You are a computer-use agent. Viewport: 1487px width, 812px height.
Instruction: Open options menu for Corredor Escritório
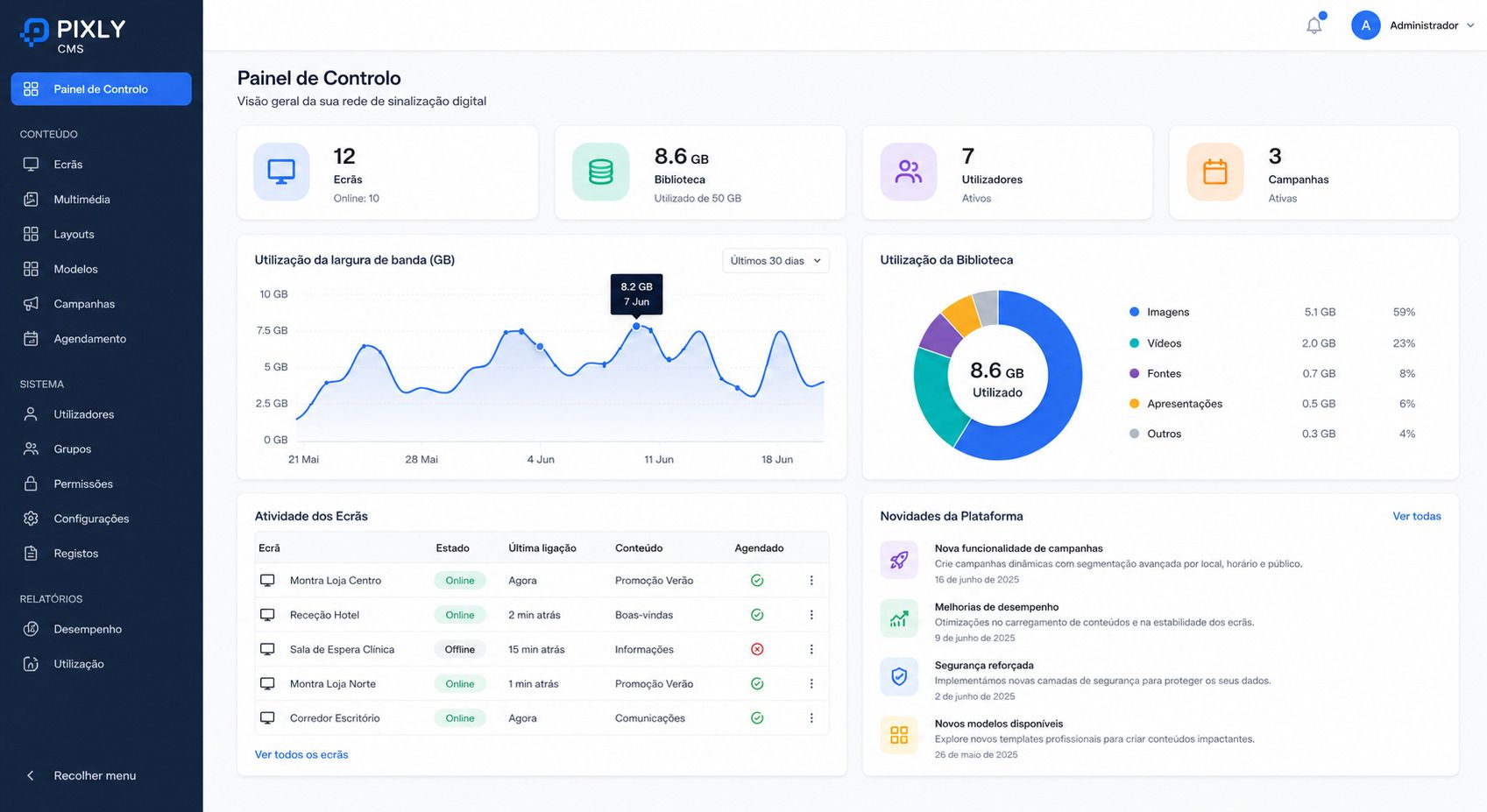(x=811, y=718)
